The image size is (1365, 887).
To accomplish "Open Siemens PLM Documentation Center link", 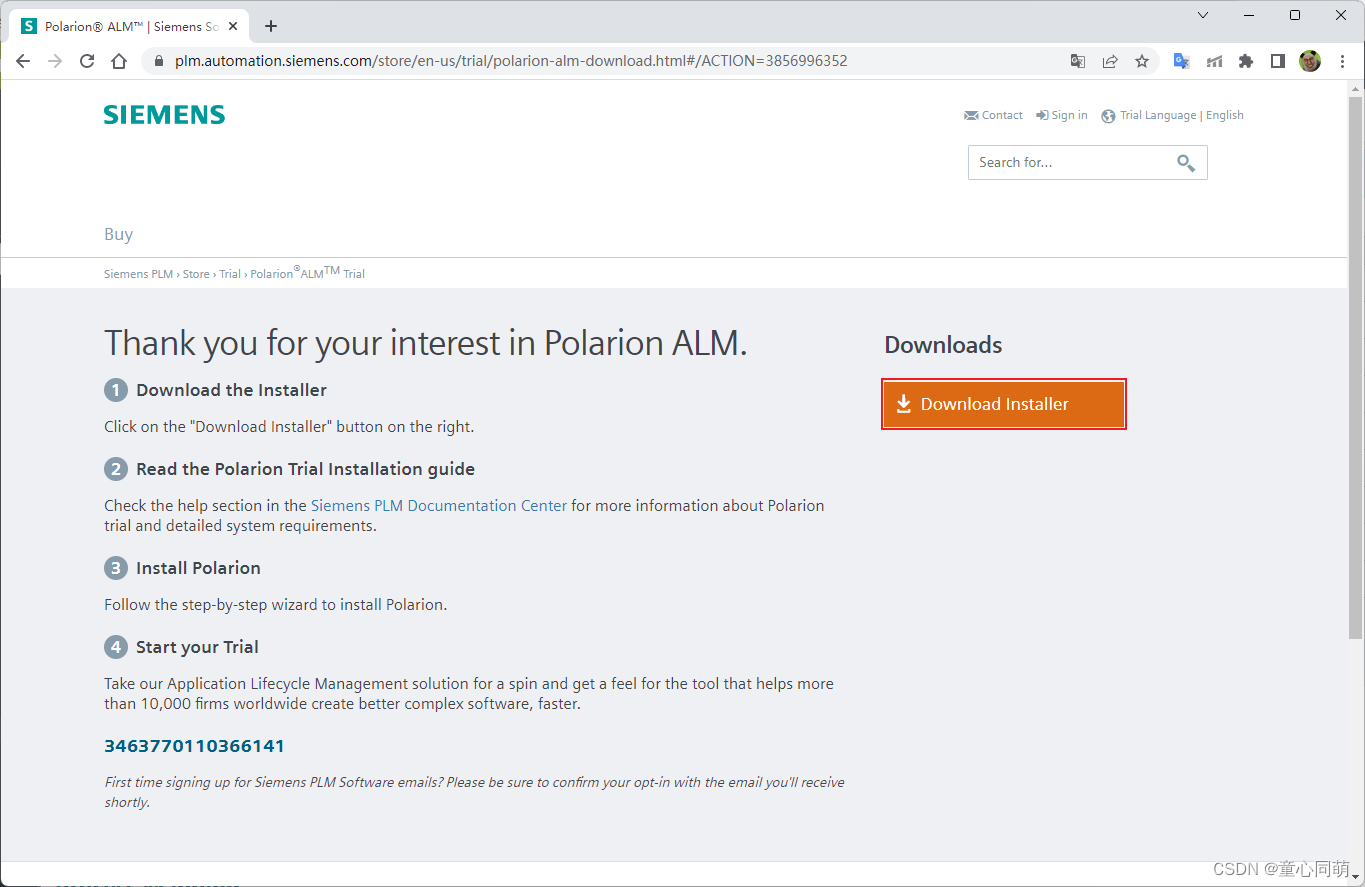I will pos(439,506).
